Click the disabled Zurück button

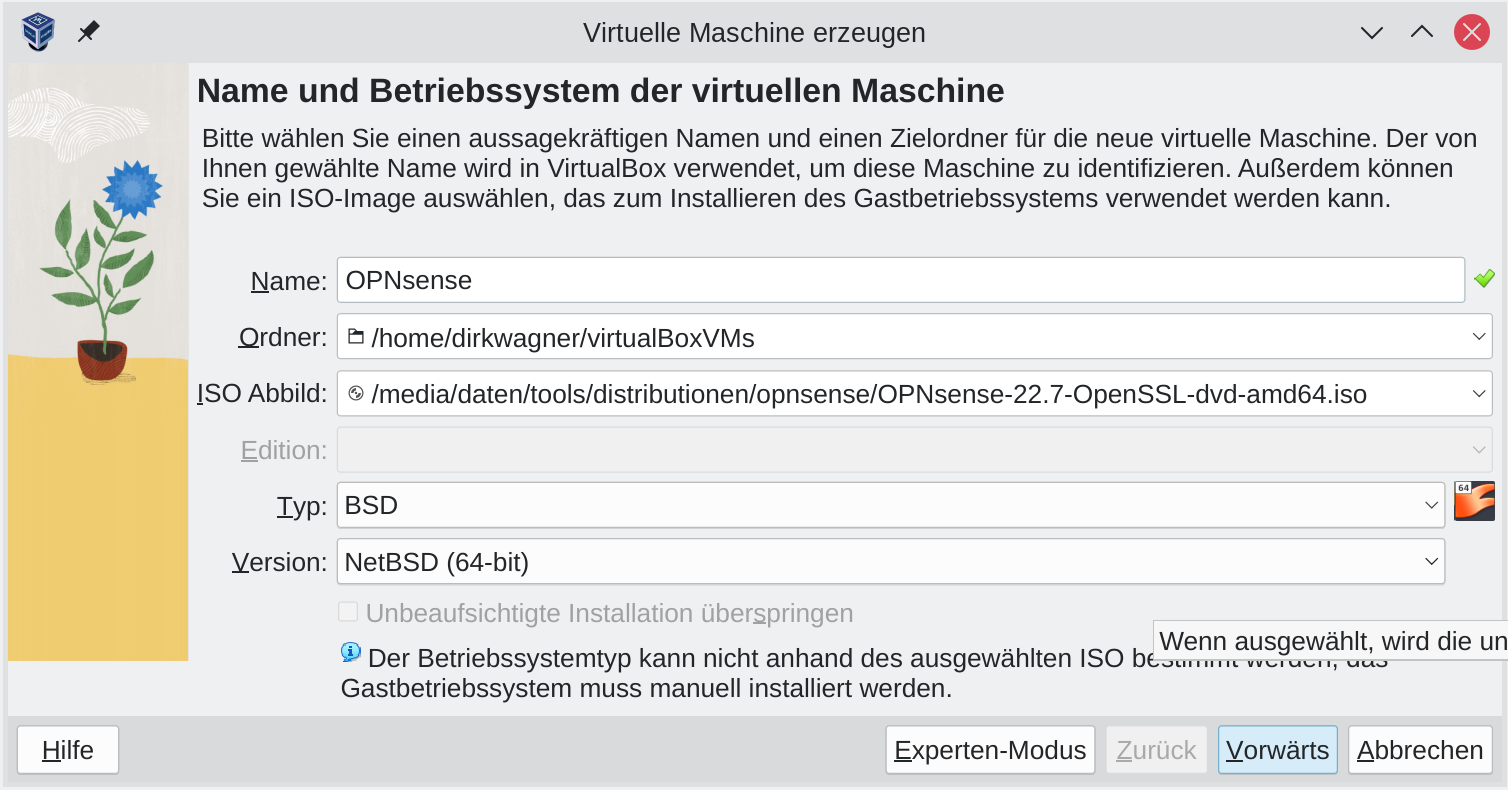tap(1156, 750)
